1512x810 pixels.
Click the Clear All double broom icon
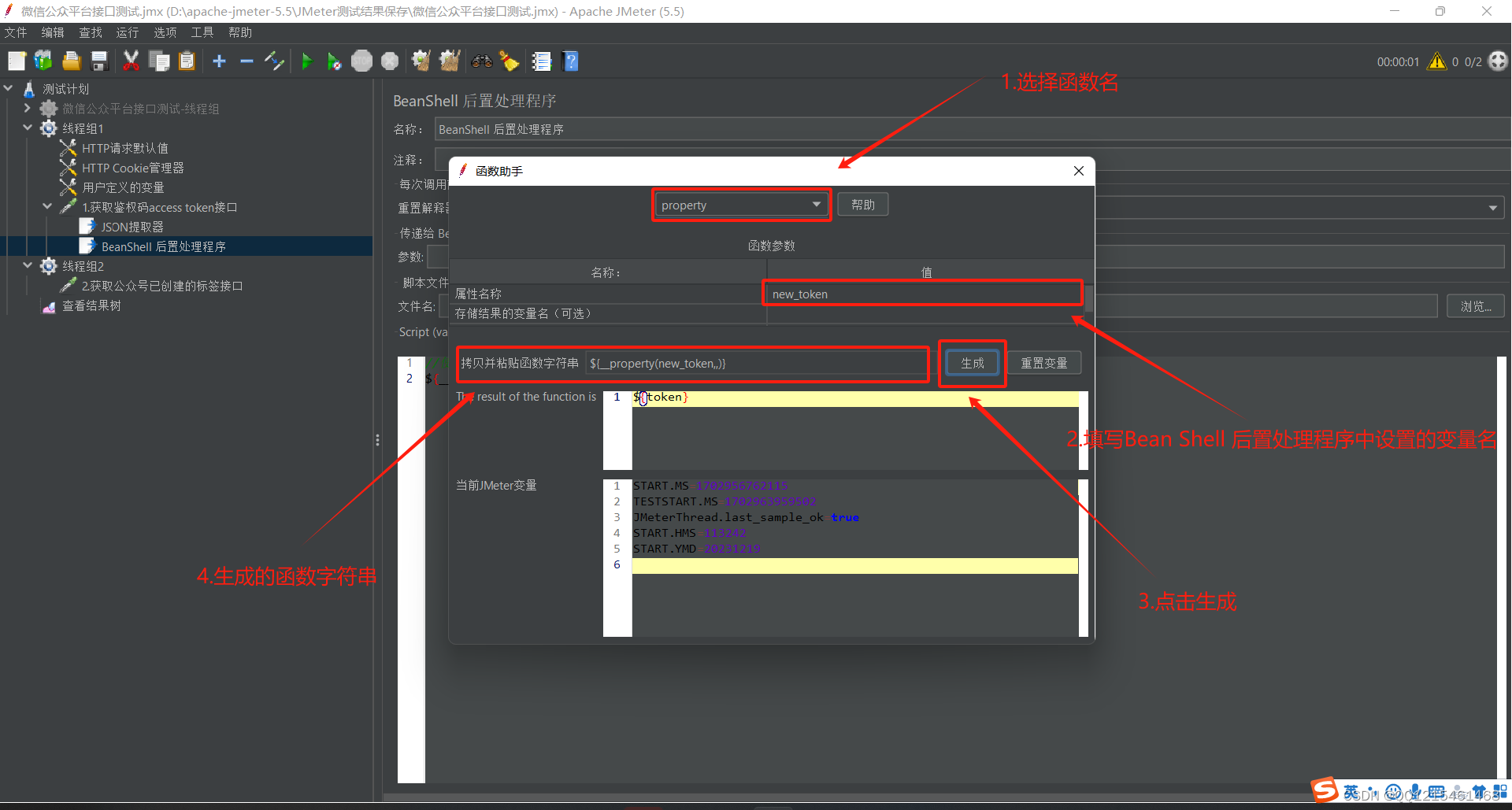tap(450, 61)
